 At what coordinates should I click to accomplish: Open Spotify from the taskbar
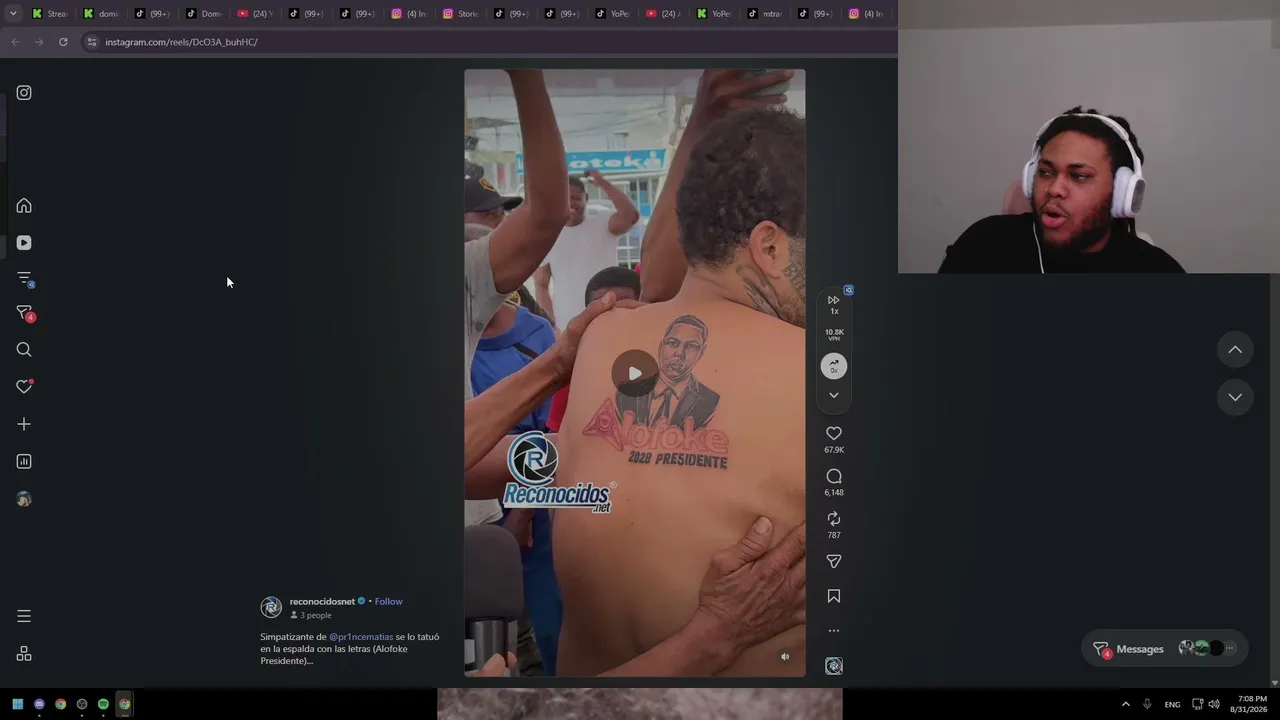point(103,704)
